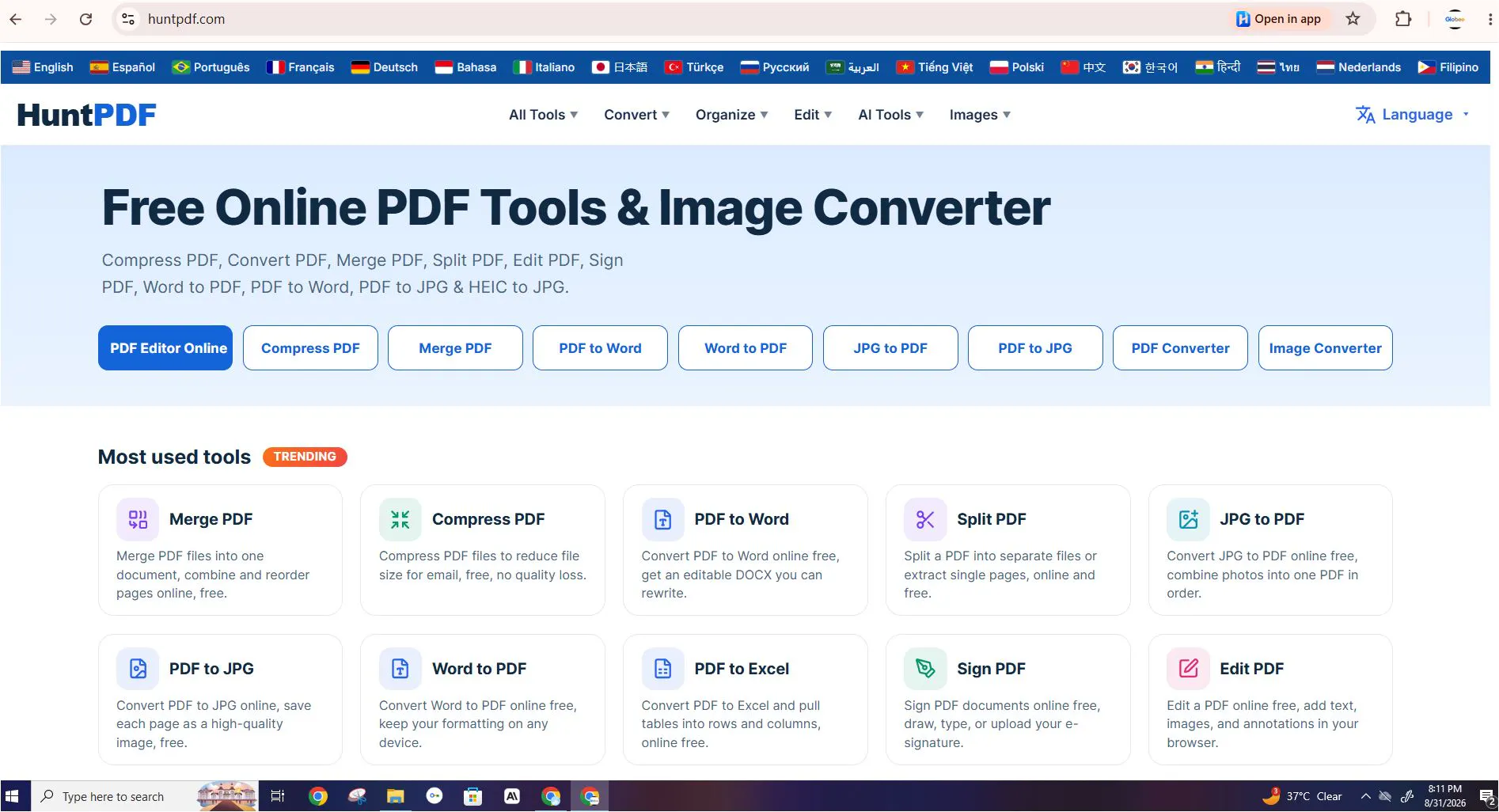Reload the page with the refresh icon
1499x812 pixels.
click(x=86, y=19)
